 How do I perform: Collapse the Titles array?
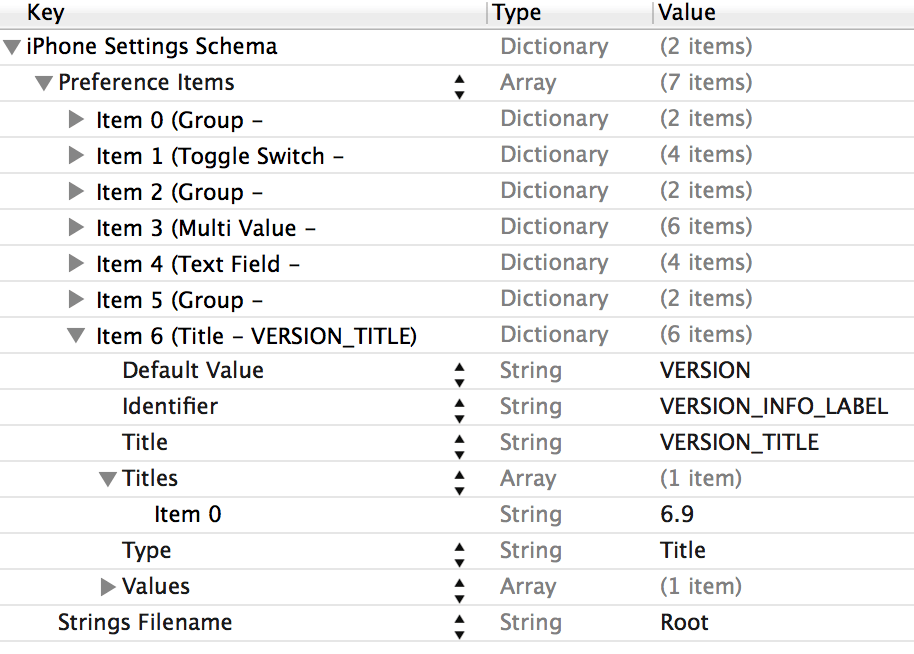click(108, 479)
